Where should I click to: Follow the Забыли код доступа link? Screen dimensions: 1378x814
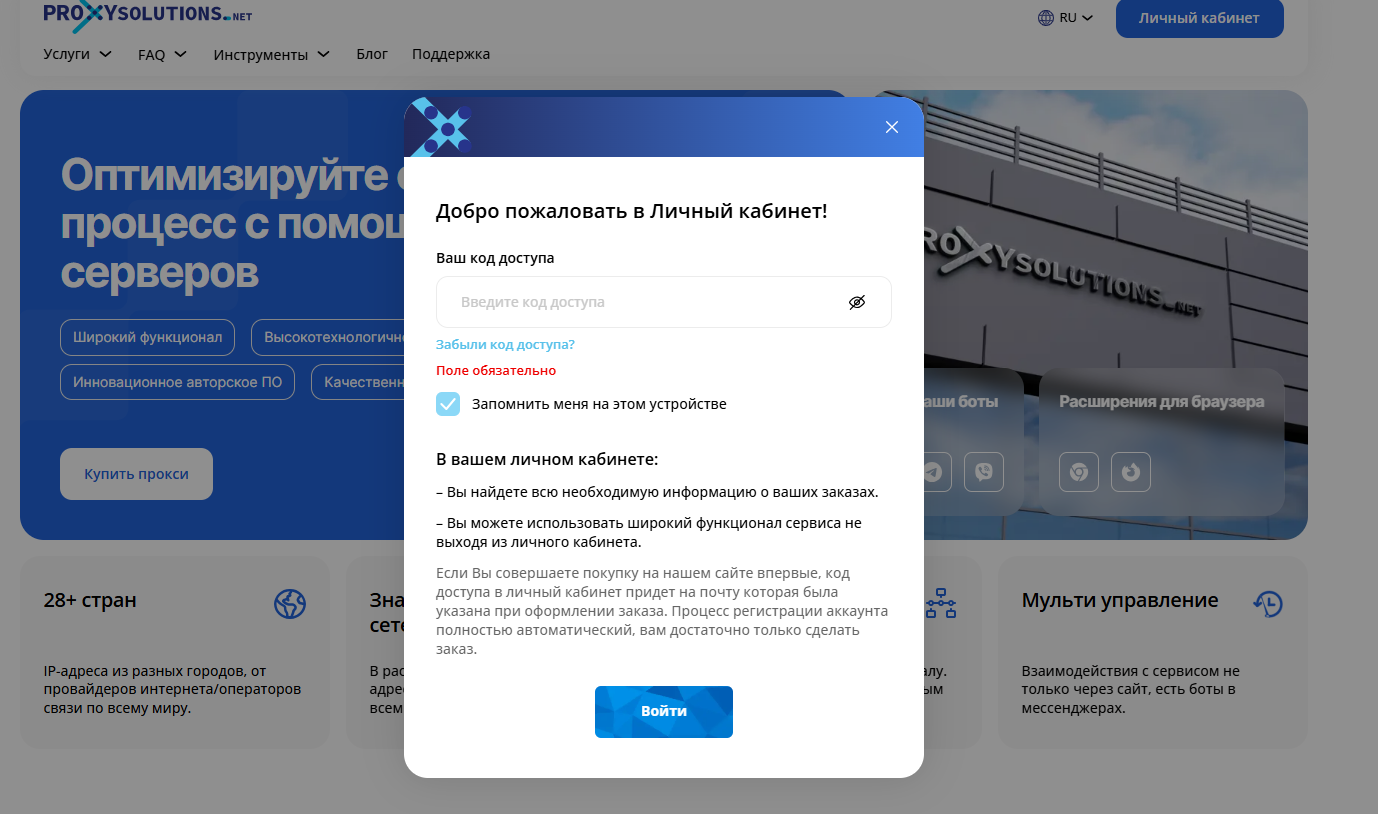505,344
